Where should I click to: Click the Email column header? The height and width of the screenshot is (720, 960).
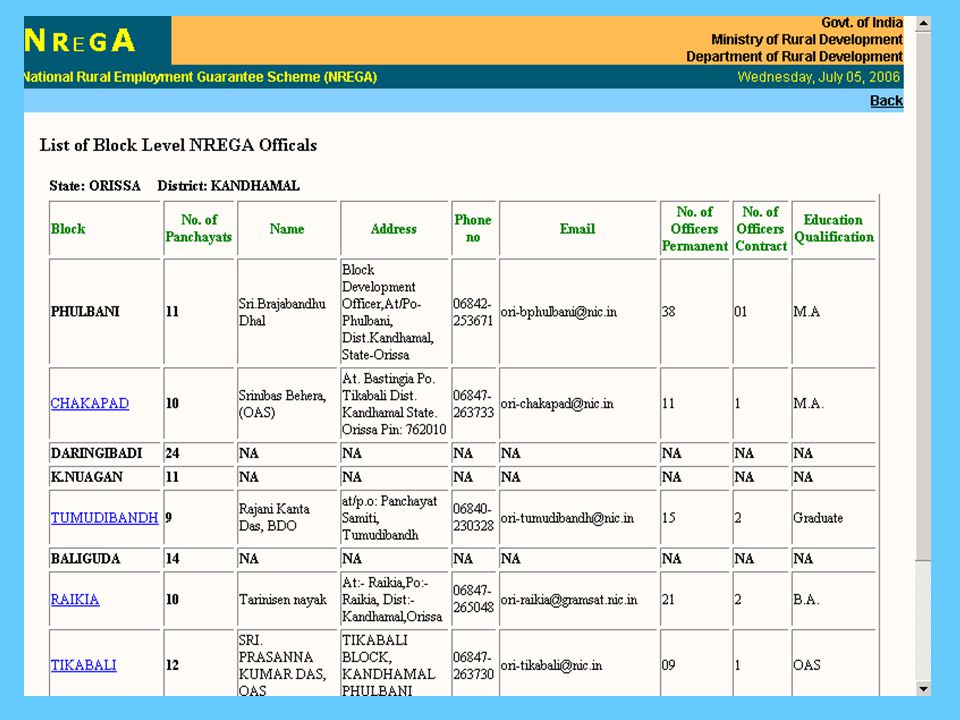(577, 229)
